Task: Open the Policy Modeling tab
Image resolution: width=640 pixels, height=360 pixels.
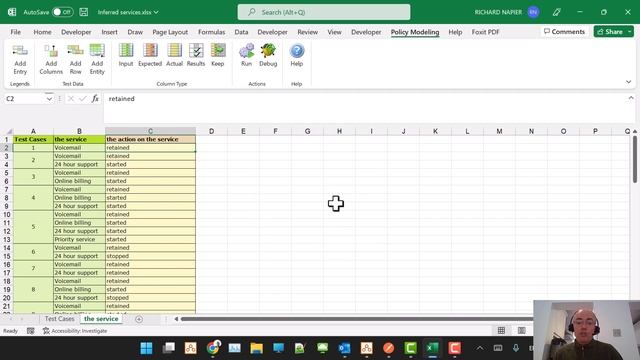Action: coord(415,32)
